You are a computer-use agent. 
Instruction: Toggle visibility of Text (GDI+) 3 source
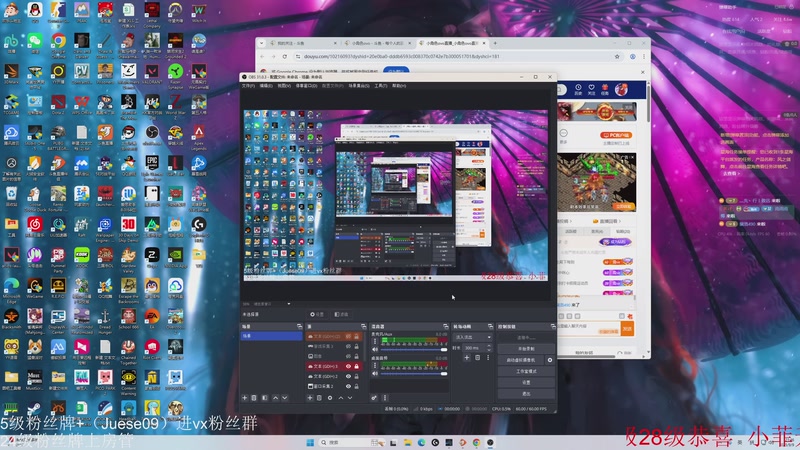click(348, 366)
